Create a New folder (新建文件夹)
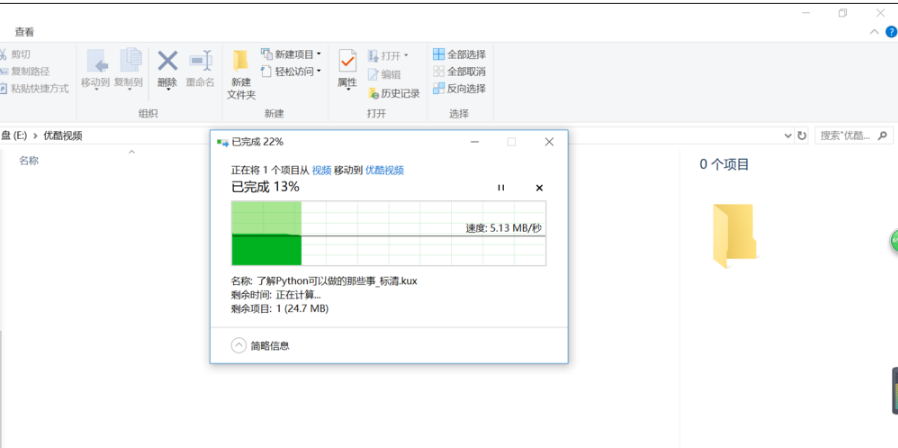Viewport: 898px width, 448px height. coord(241,74)
